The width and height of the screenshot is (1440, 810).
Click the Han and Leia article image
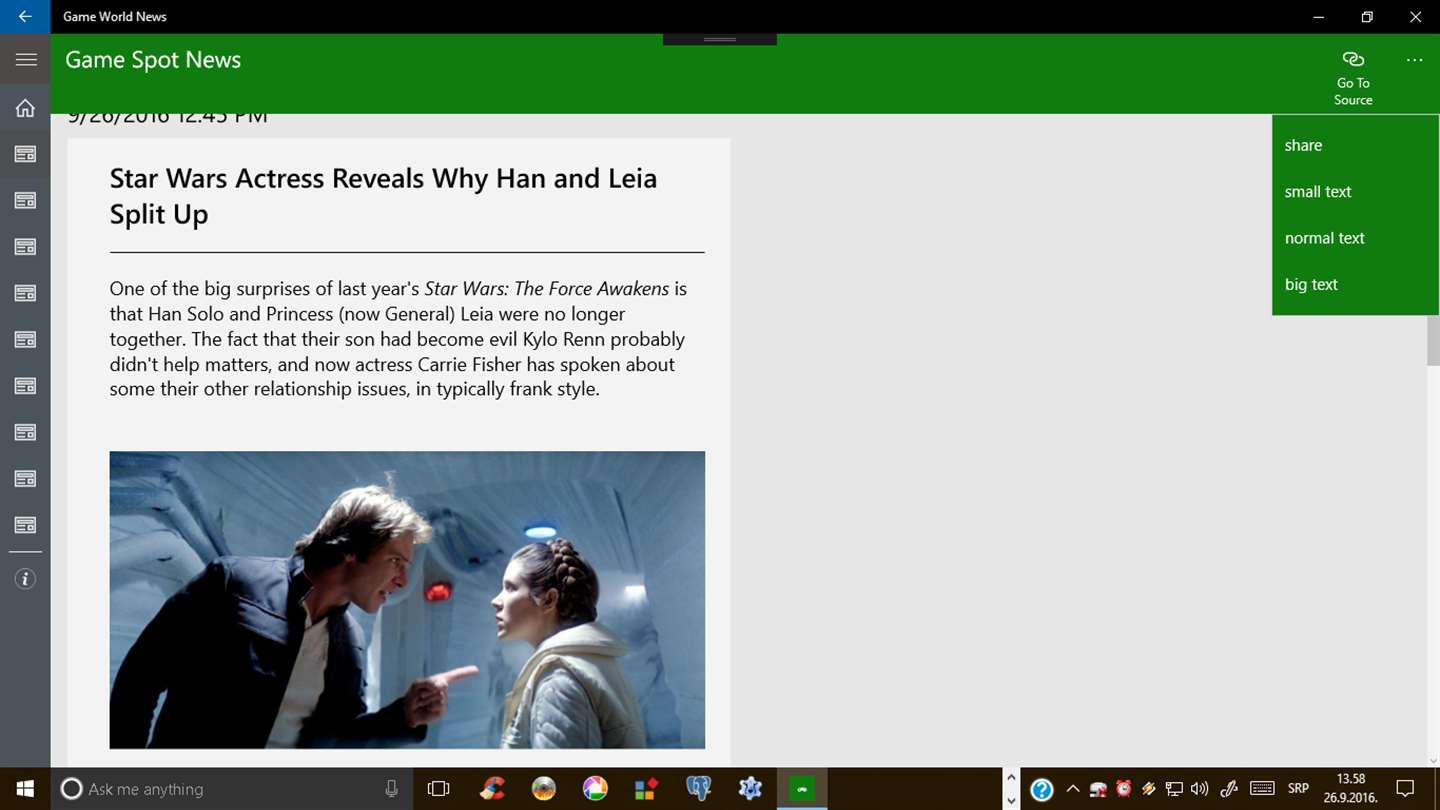pyautogui.click(x=407, y=600)
